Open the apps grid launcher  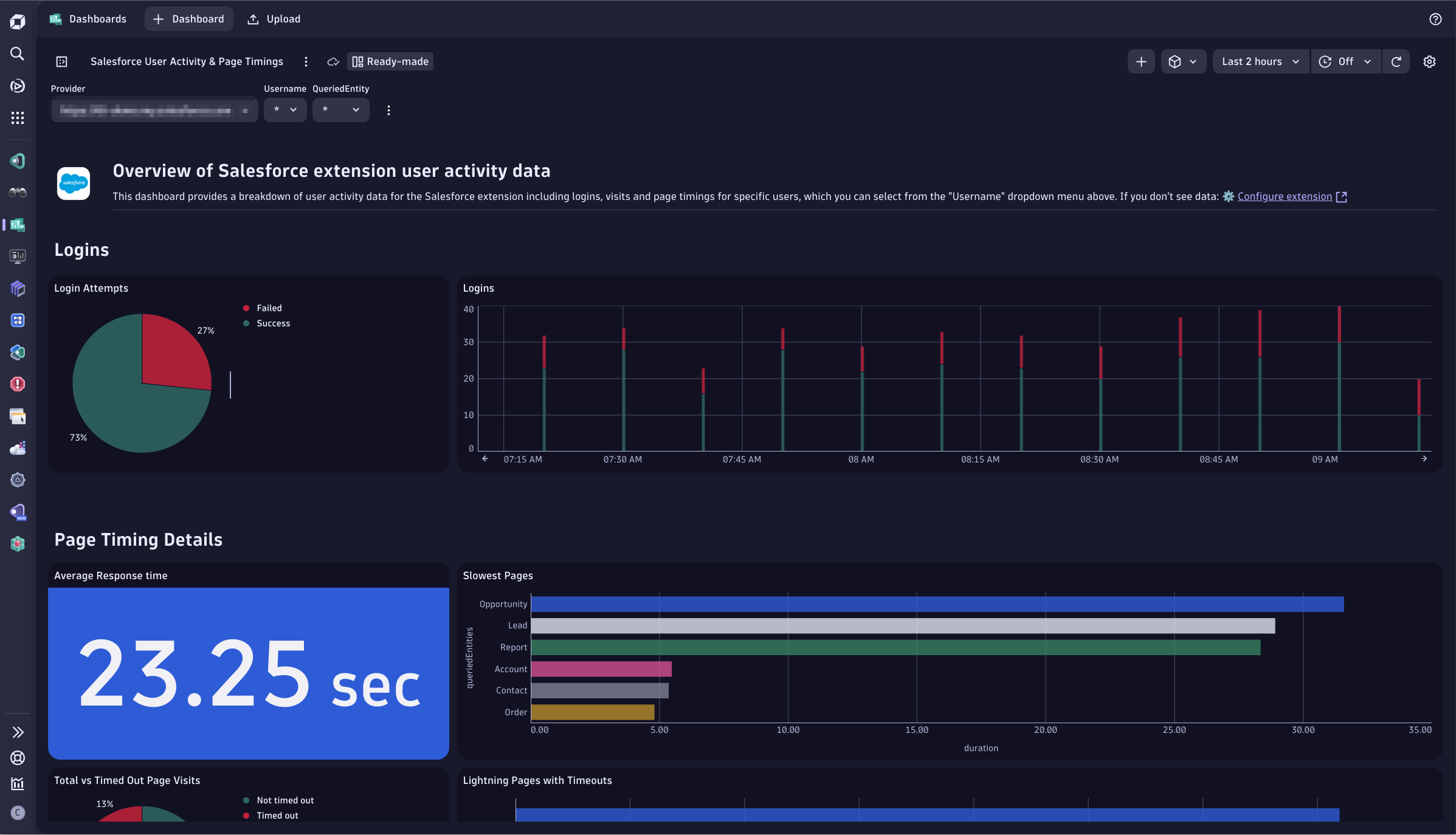pos(18,118)
